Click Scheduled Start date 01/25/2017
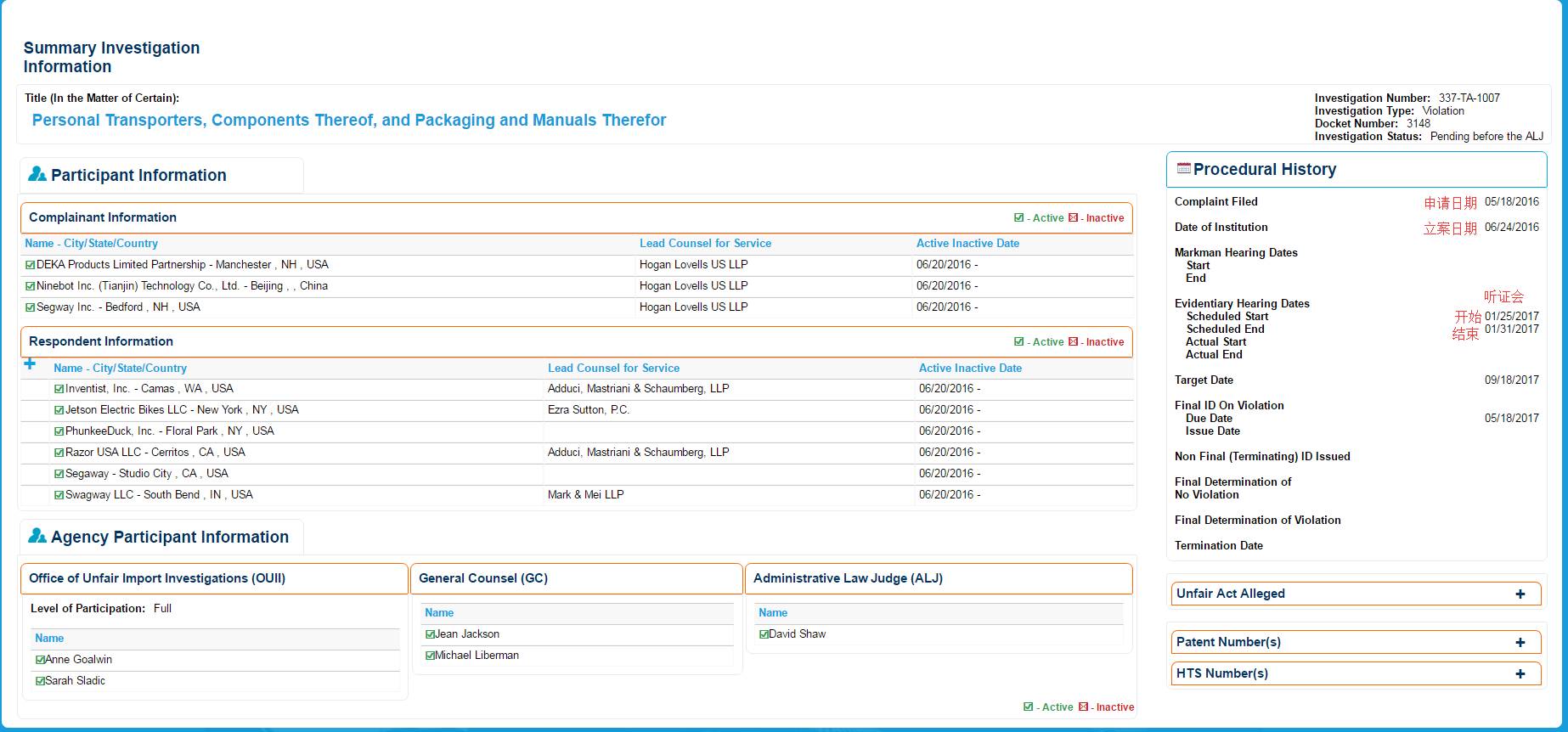Image resolution: width=1568 pixels, height=732 pixels. 1512,317
